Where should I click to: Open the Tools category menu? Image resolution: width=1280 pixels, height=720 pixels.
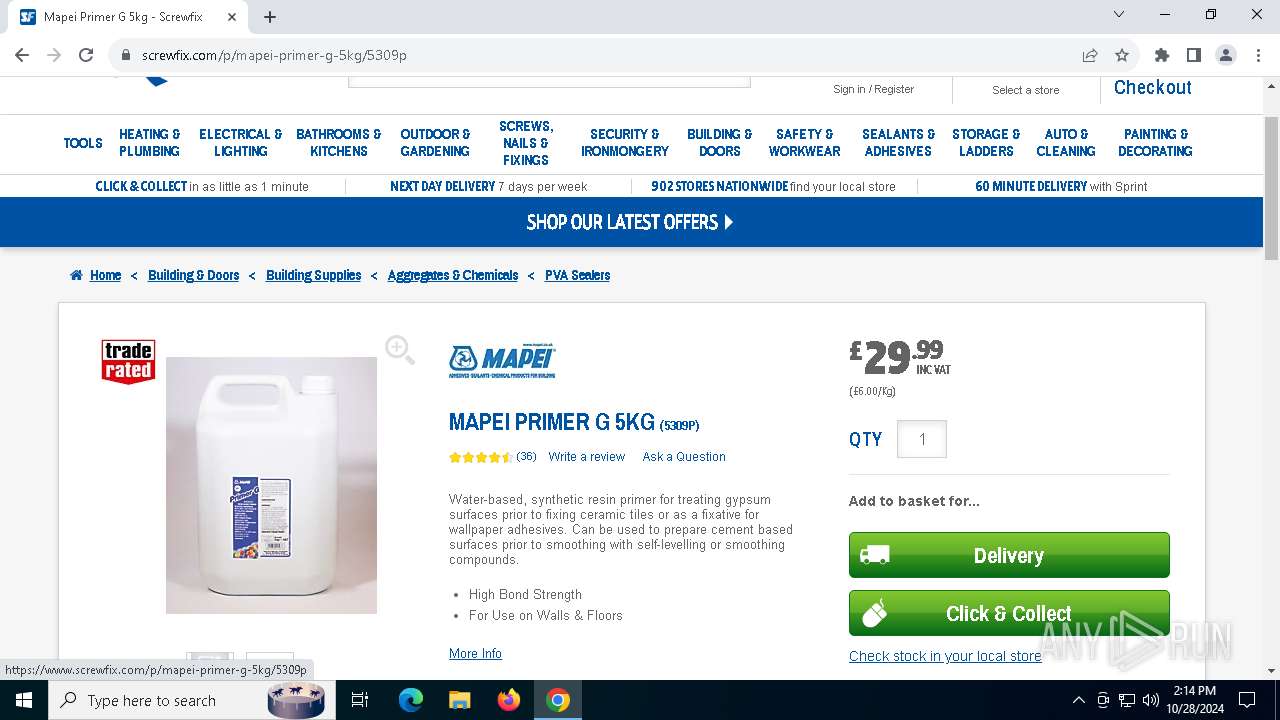point(83,143)
